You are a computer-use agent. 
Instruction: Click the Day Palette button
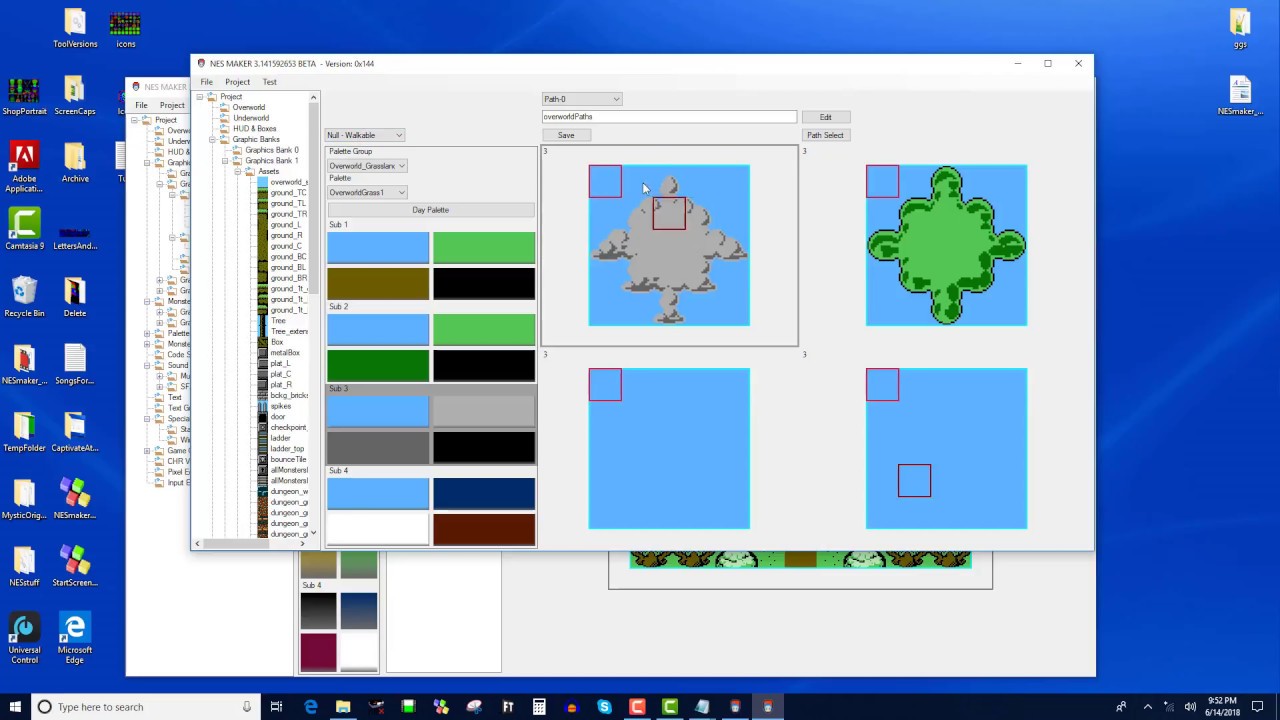431,210
